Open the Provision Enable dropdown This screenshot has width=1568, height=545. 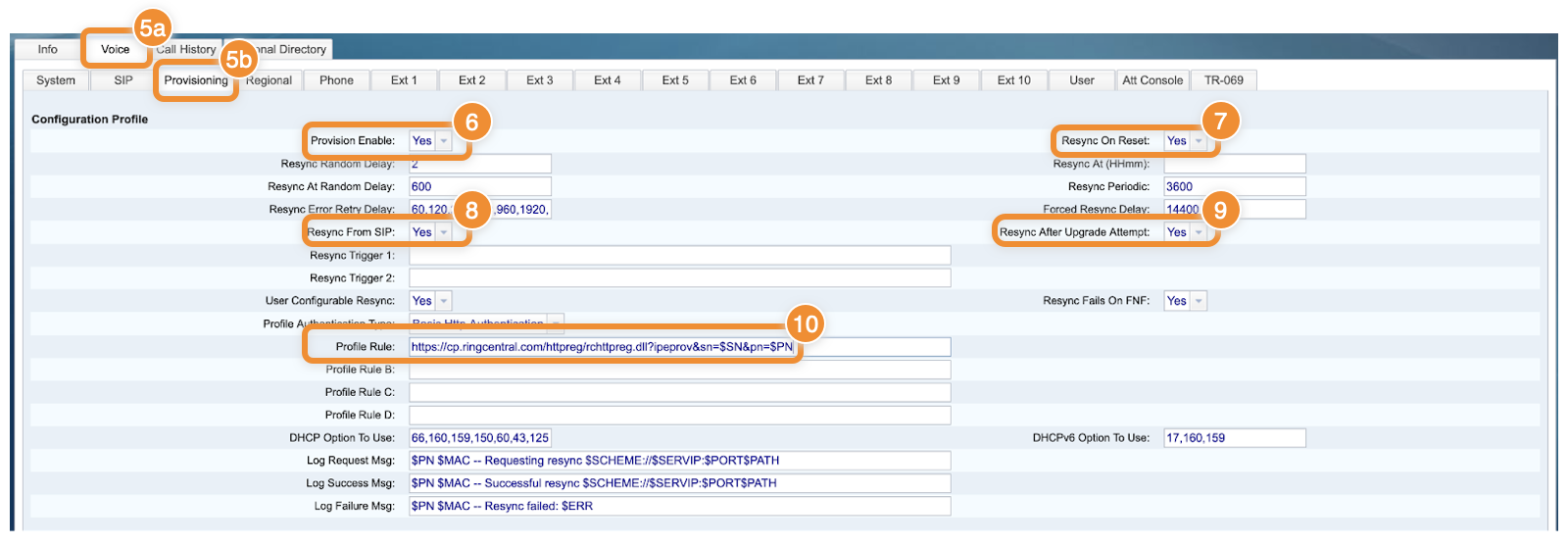pyautogui.click(x=431, y=141)
